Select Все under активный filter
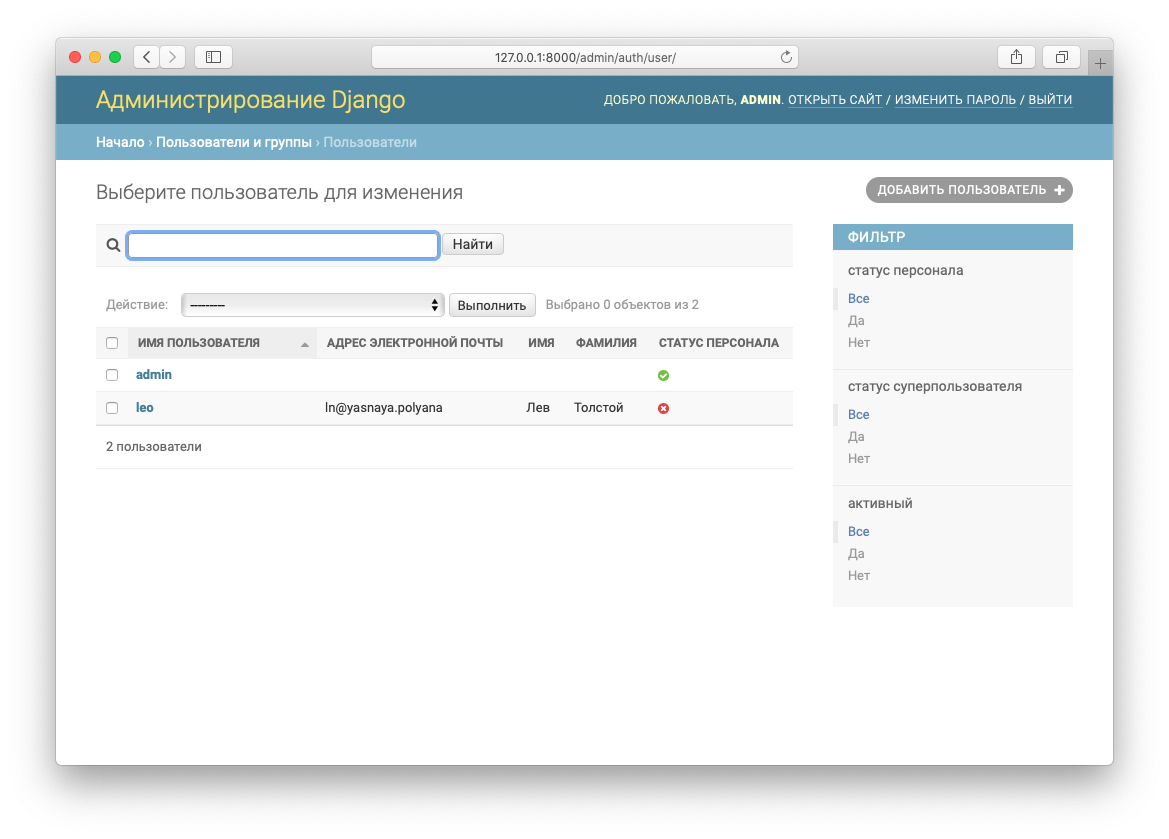Screen dimensions: 1169x839 coord(858,532)
